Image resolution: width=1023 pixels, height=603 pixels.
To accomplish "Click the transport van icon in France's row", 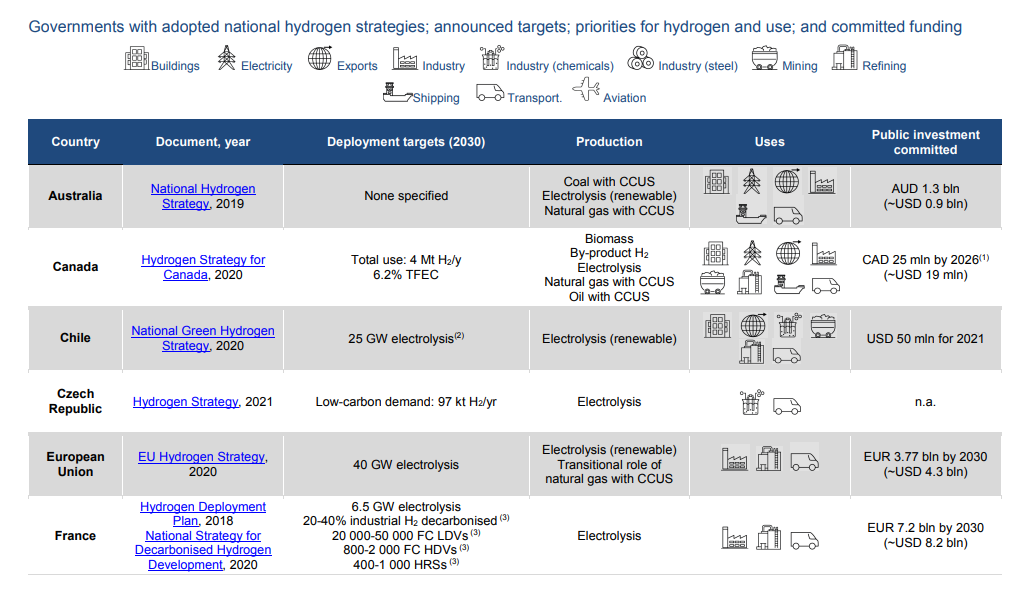I will click(x=804, y=540).
